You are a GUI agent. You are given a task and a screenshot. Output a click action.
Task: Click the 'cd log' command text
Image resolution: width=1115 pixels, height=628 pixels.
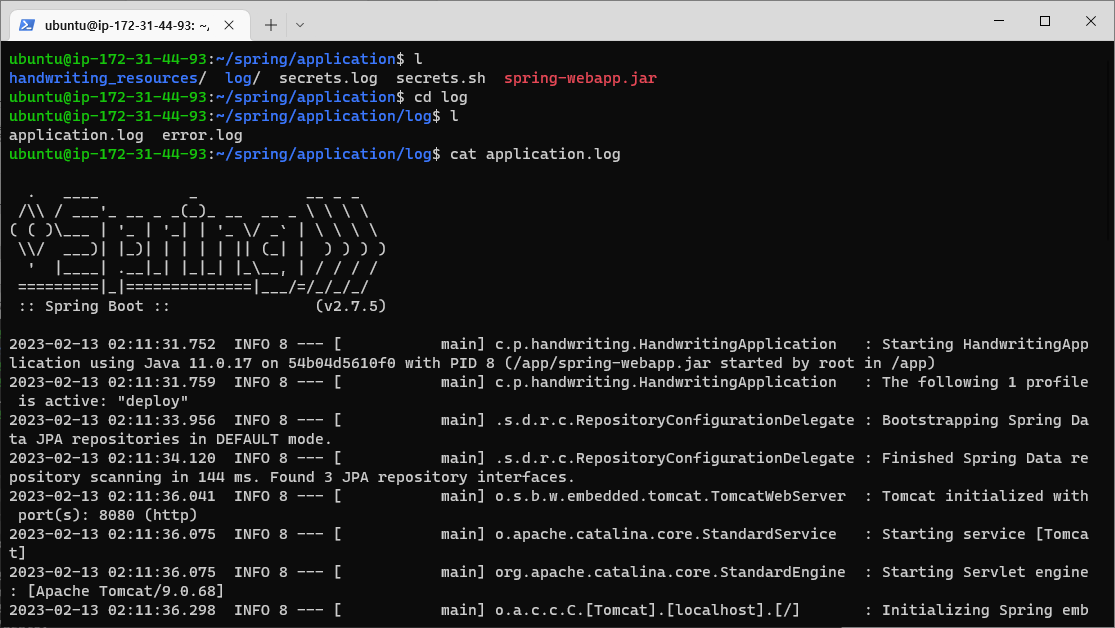tap(441, 97)
